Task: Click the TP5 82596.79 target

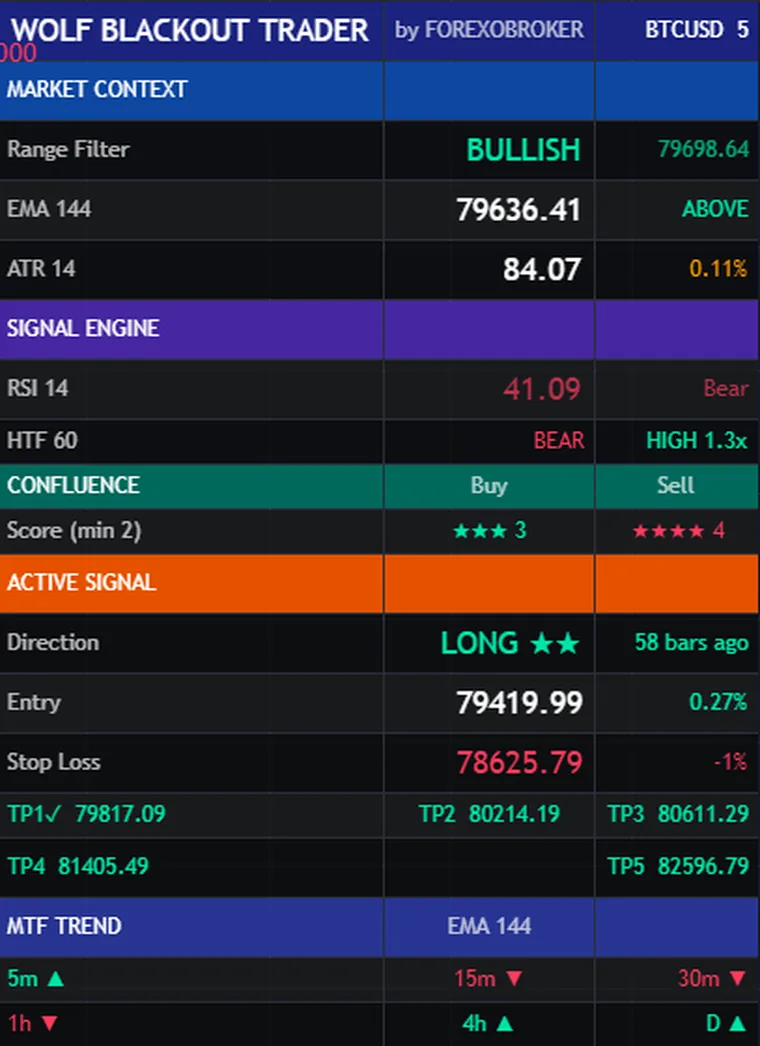Action: click(678, 866)
